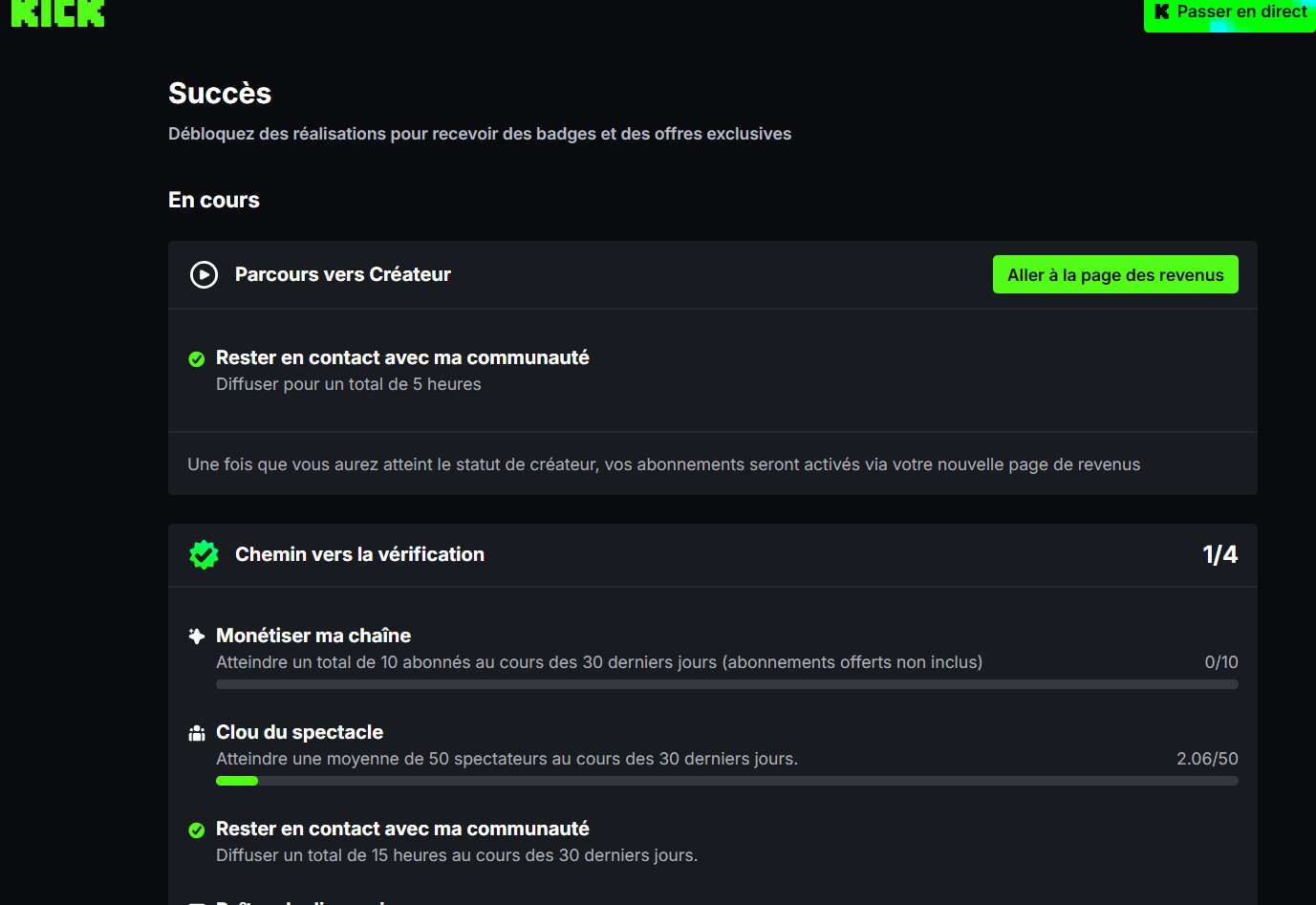Open the 'Aller à la page des revenus' button
Screen dimensions: 1316x905
tap(1115, 274)
